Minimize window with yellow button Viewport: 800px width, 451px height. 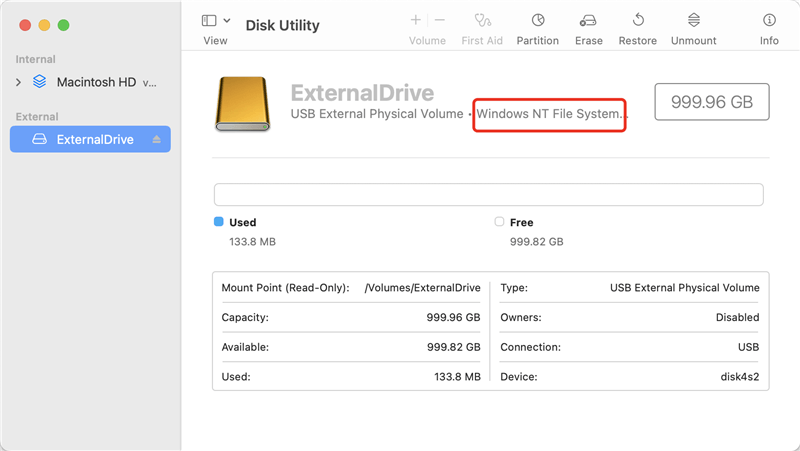coord(44,25)
